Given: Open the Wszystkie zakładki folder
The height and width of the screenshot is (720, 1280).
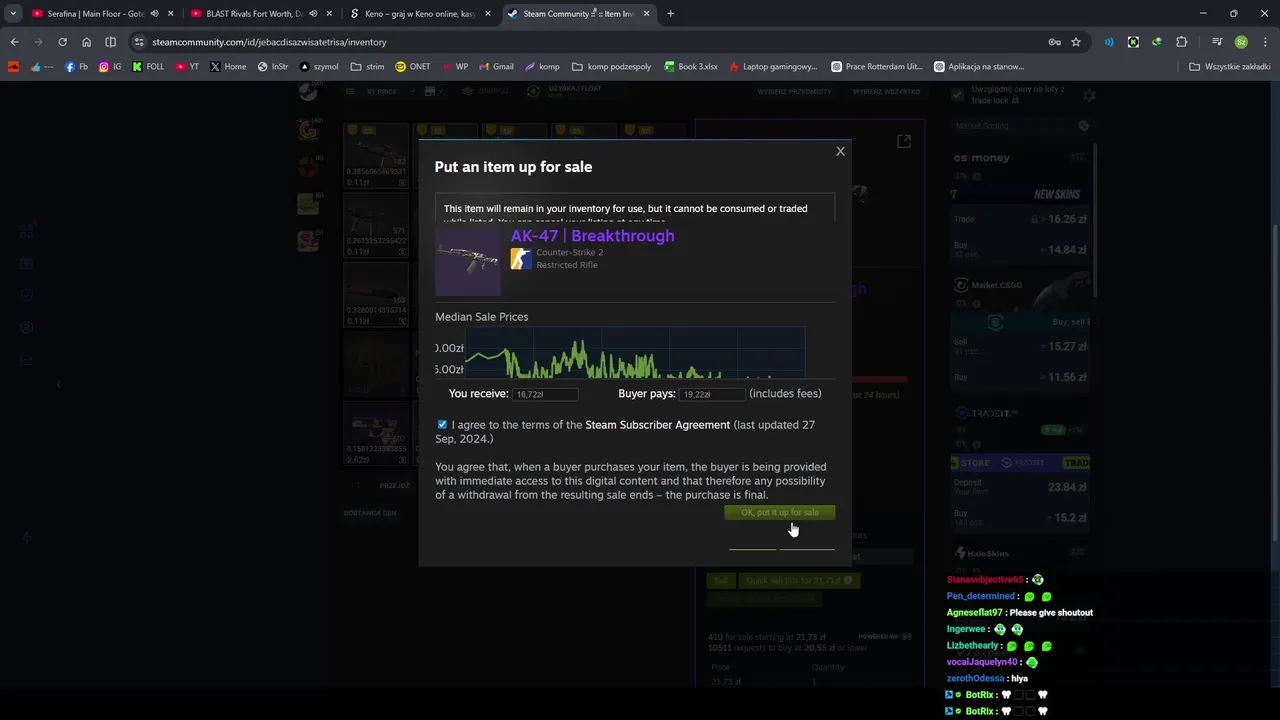Looking at the screenshot, I should (1229, 67).
